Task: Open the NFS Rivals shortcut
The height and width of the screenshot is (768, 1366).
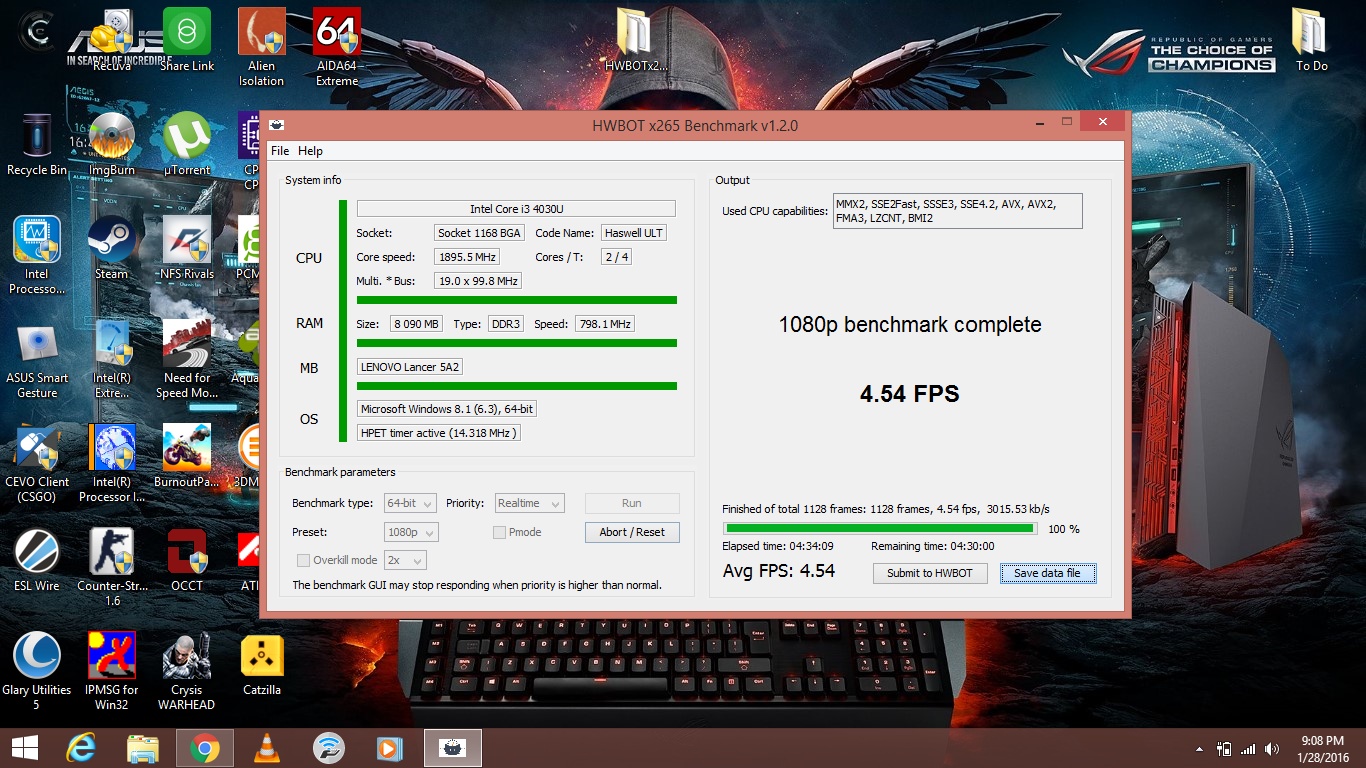Action: click(x=187, y=249)
